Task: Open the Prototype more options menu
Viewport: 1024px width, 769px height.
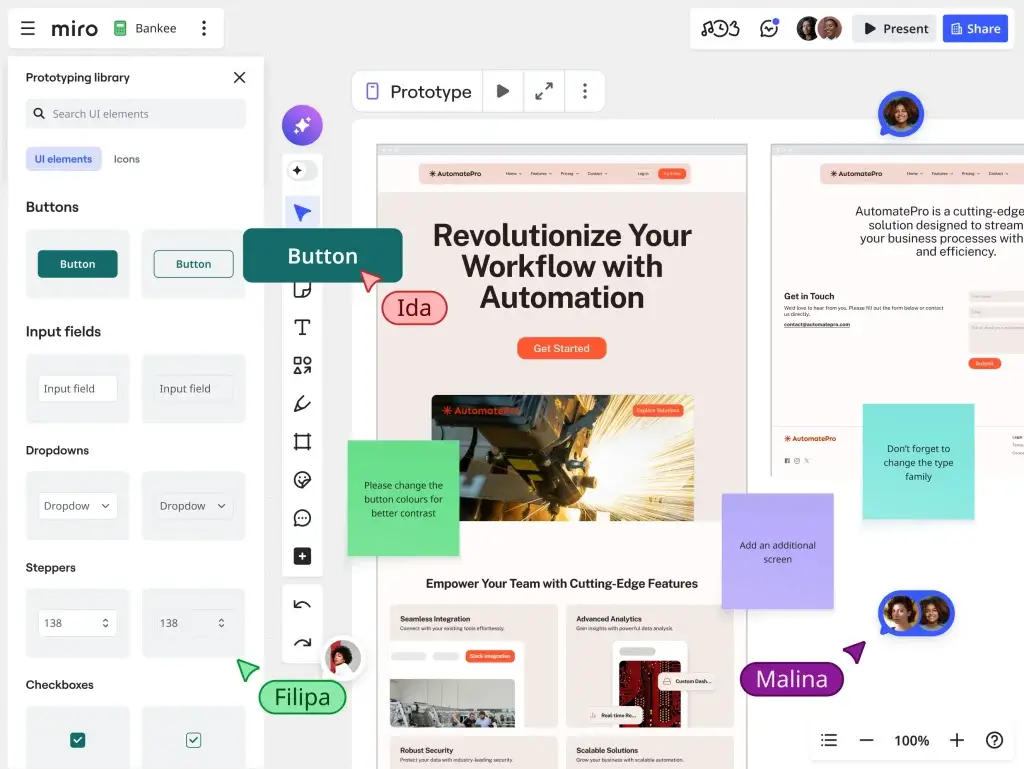Action: [x=584, y=91]
